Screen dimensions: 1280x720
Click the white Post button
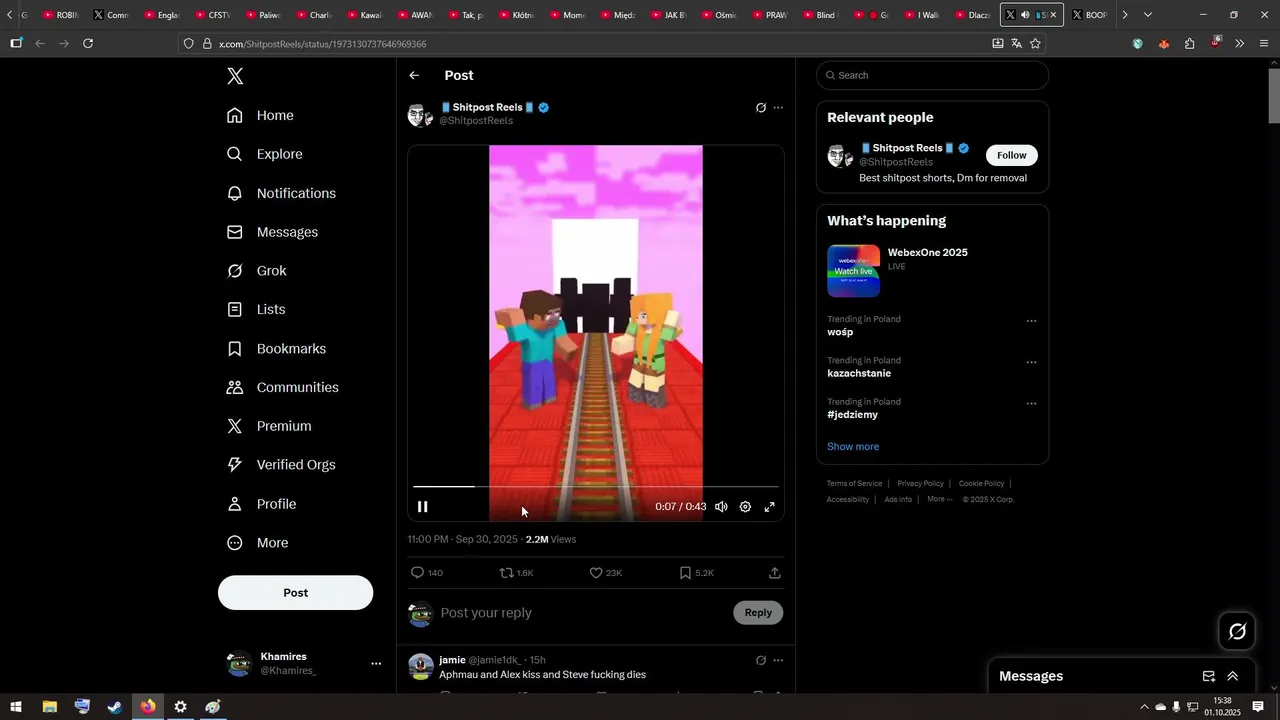click(296, 593)
